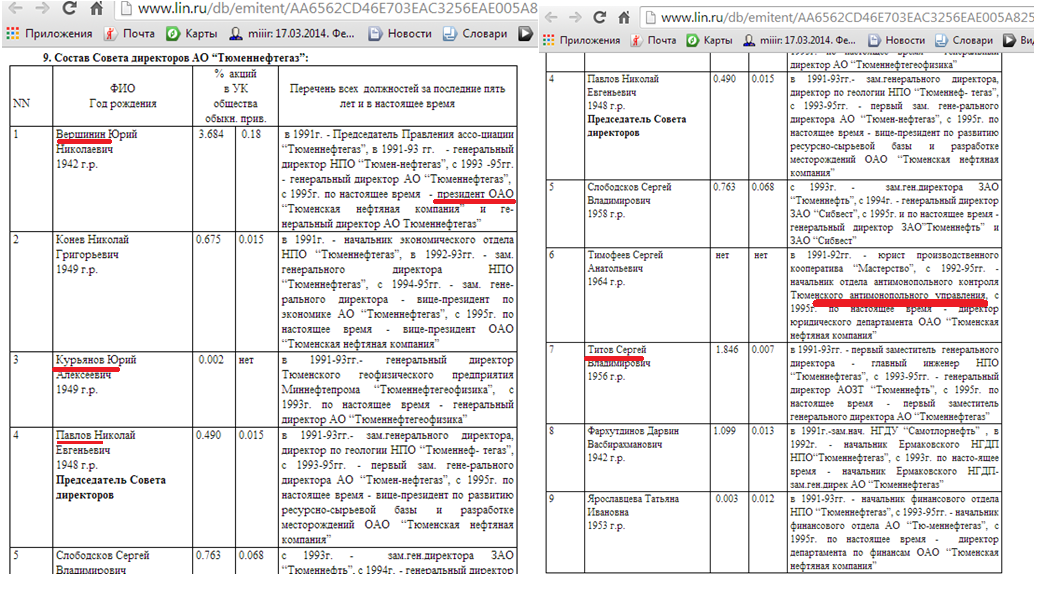Click 'Перечень всех должностей за последние пять лет' header
The image size is (1037, 595).
tap(397, 96)
